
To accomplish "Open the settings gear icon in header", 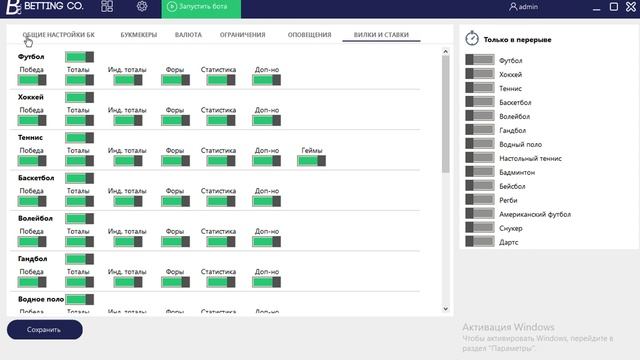I will click(142, 6).
